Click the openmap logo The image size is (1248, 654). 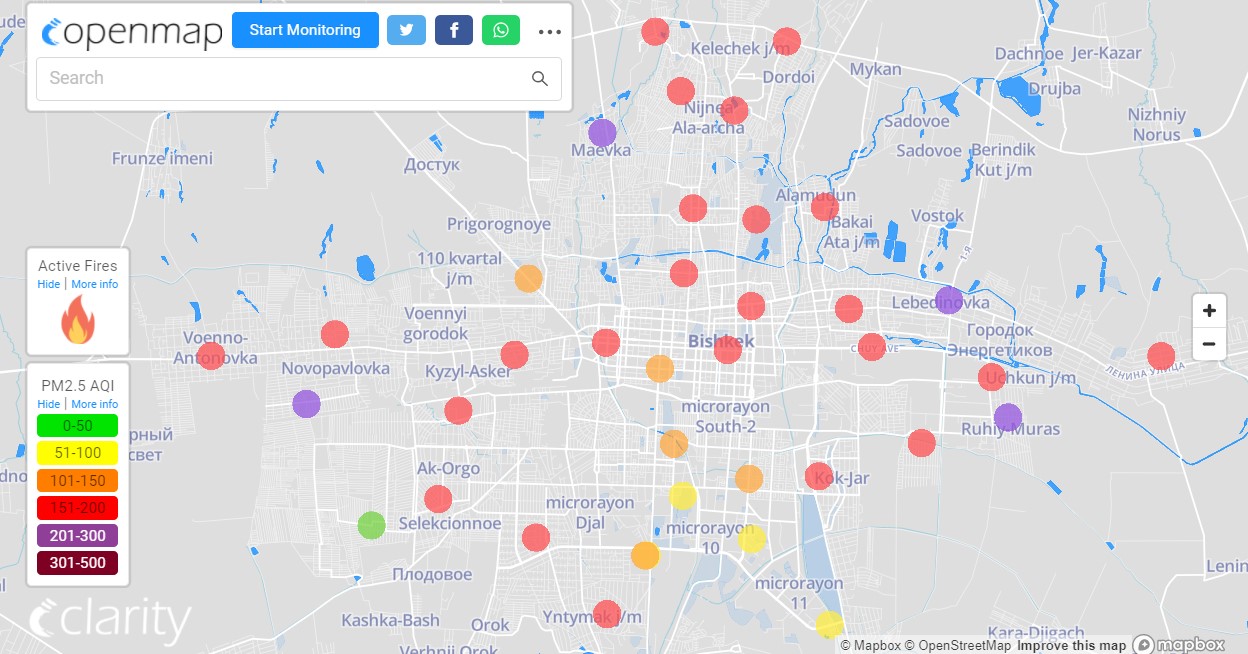click(132, 32)
